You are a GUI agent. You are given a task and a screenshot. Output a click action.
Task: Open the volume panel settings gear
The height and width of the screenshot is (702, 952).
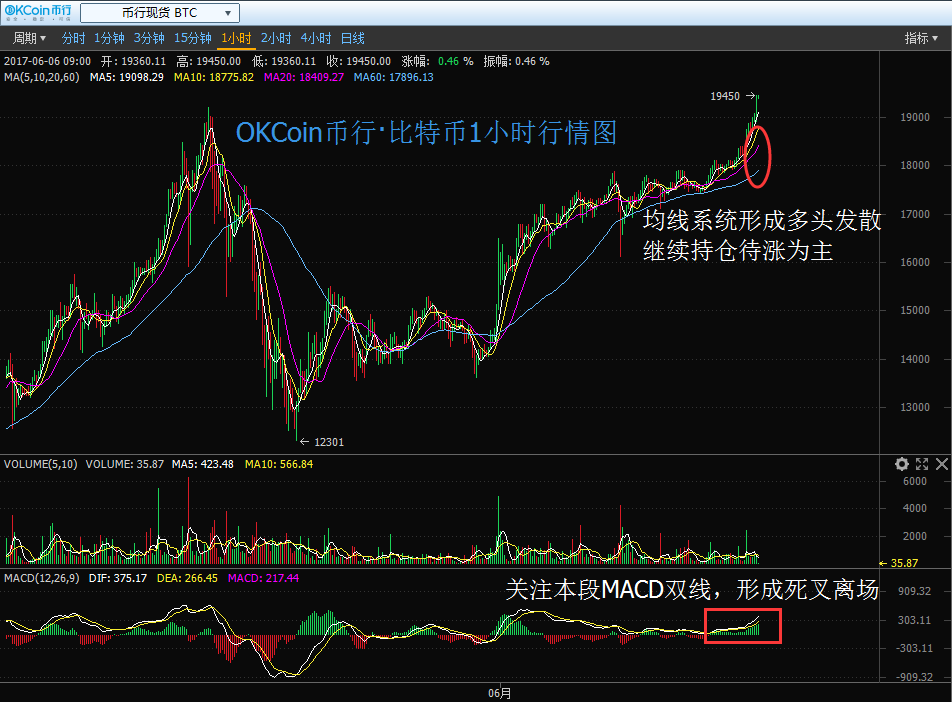tap(902, 464)
